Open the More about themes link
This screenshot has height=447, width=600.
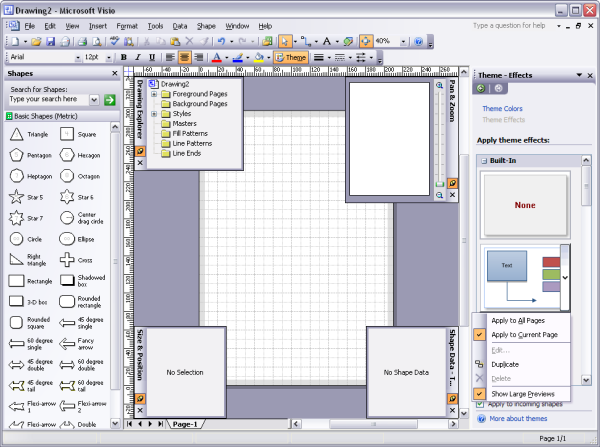518,419
